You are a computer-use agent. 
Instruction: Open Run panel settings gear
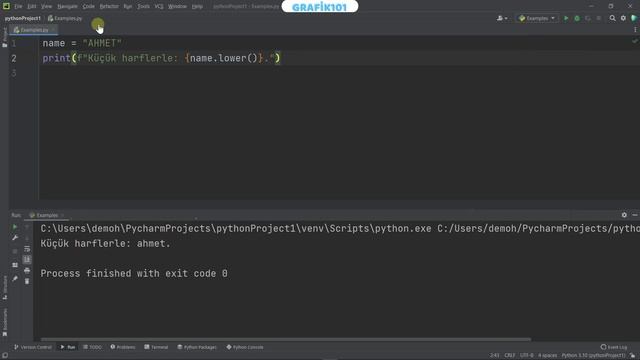pos(624,215)
